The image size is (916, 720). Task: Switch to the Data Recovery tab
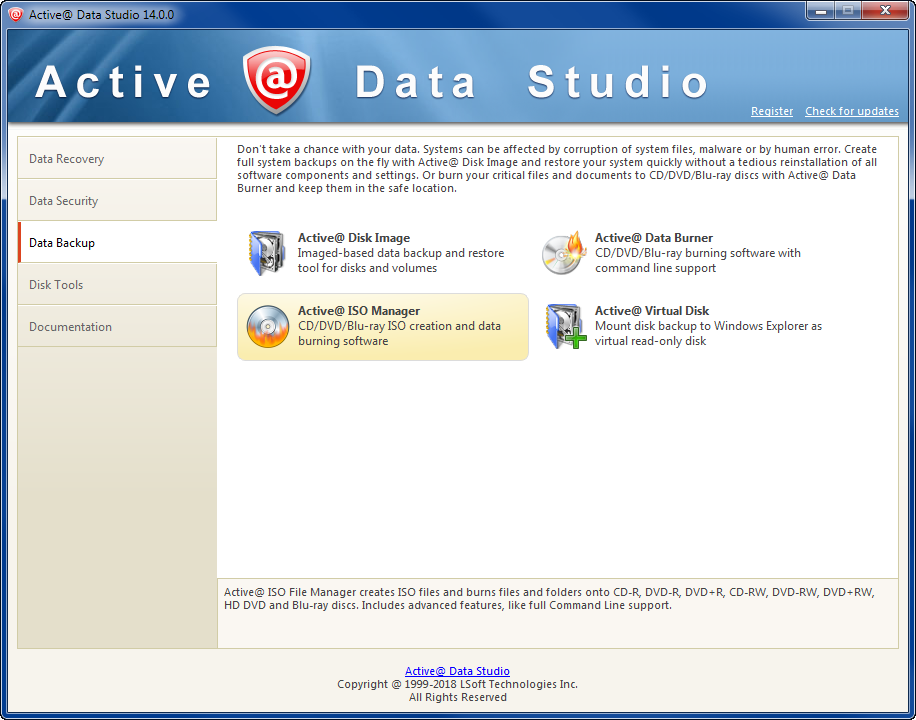(117, 158)
